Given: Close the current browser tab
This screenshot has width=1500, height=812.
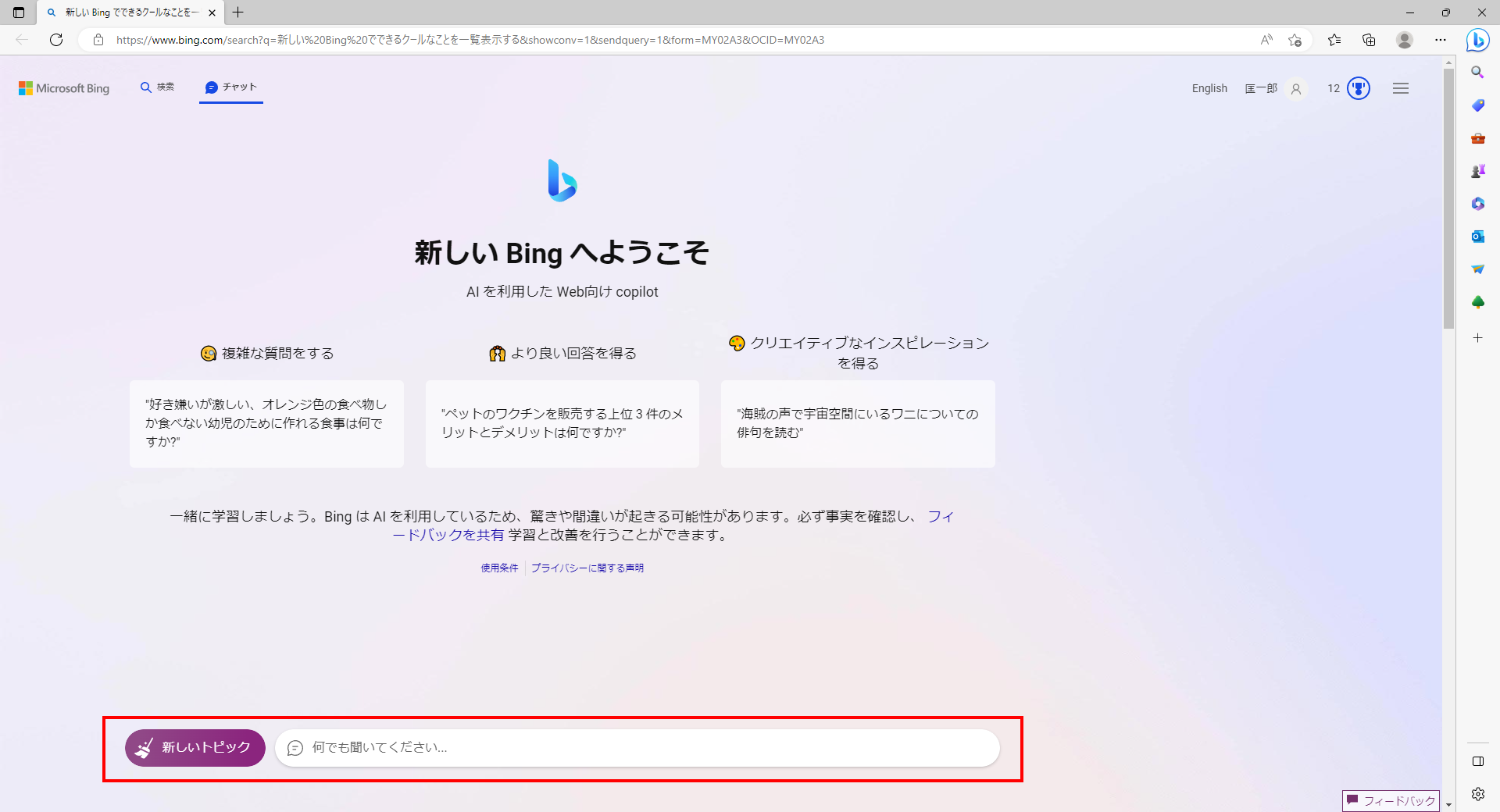Looking at the screenshot, I should click(212, 12).
